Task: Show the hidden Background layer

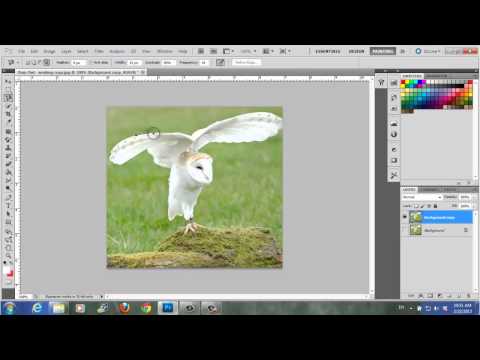Action: pos(405,230)
